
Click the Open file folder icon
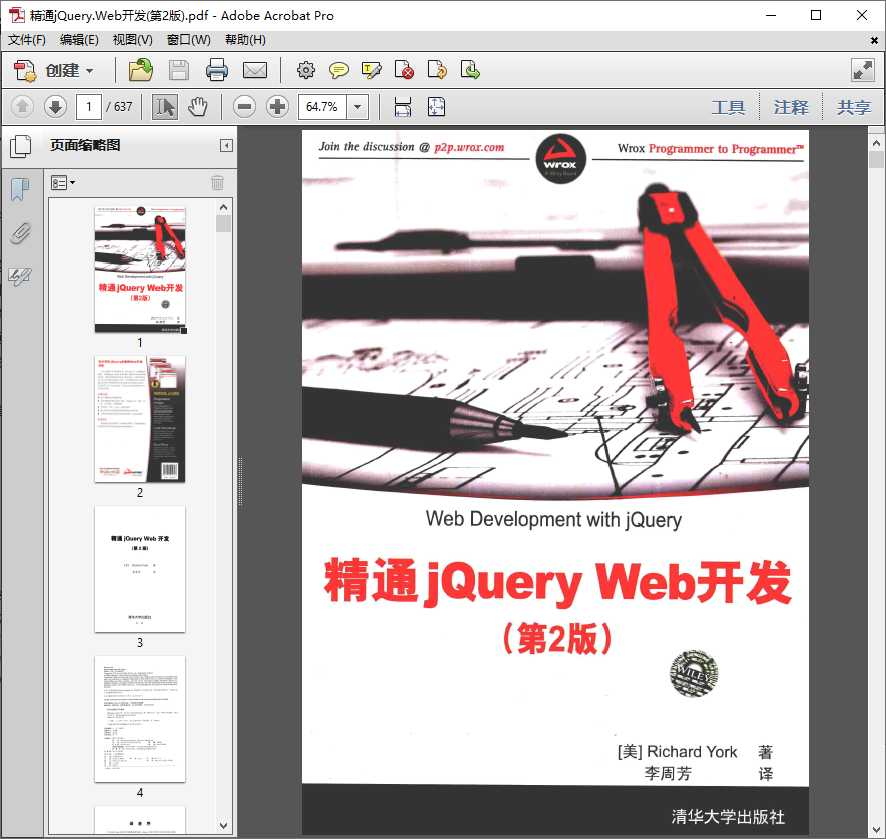coord(140,70)
